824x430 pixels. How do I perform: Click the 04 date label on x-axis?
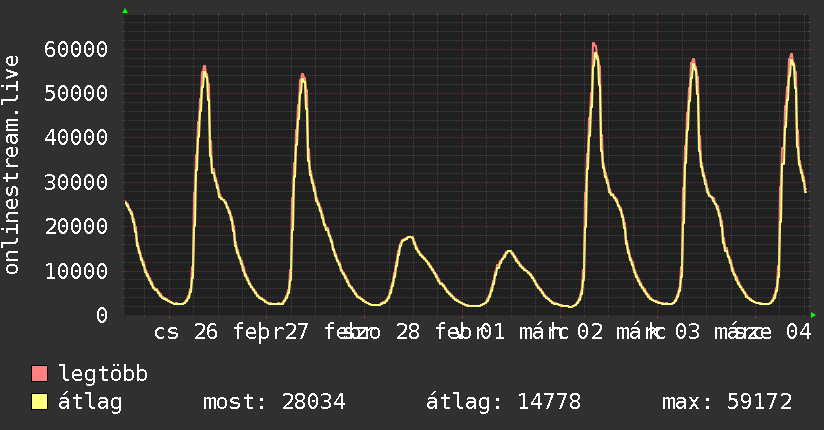pyautogui.click(x=799, y=332)
